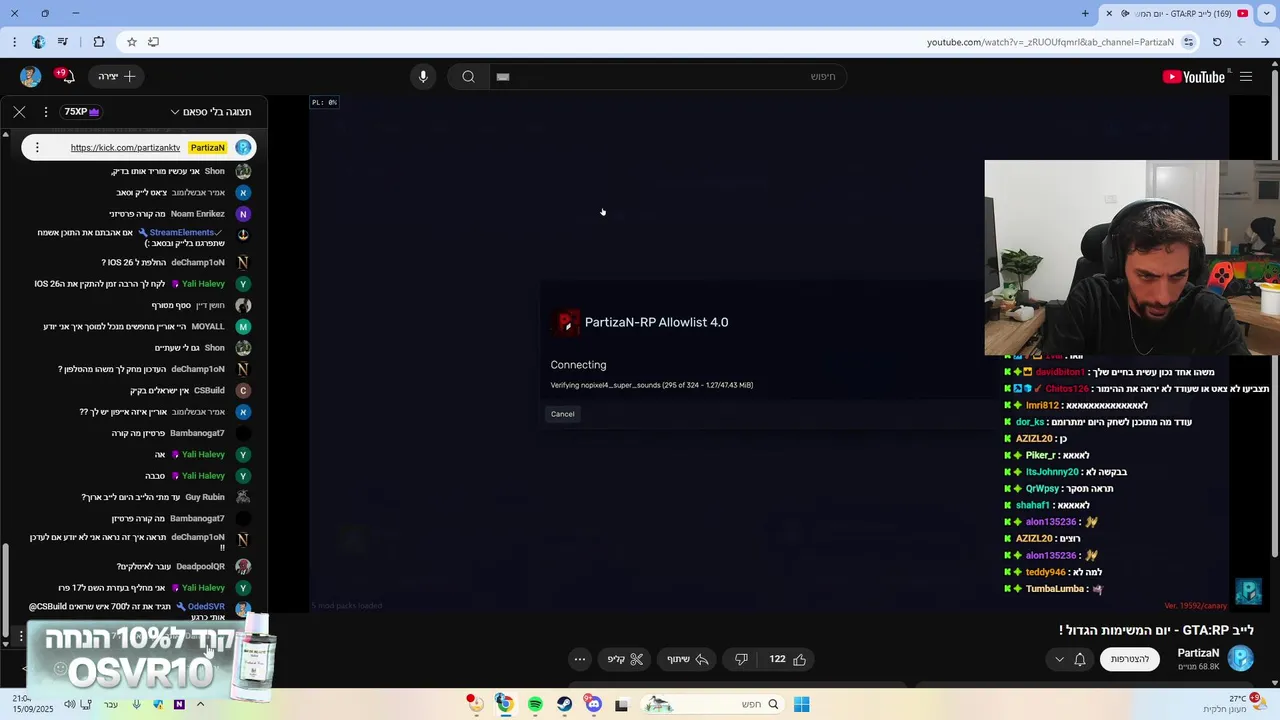Click the address bar URL

click(1050, 42)
